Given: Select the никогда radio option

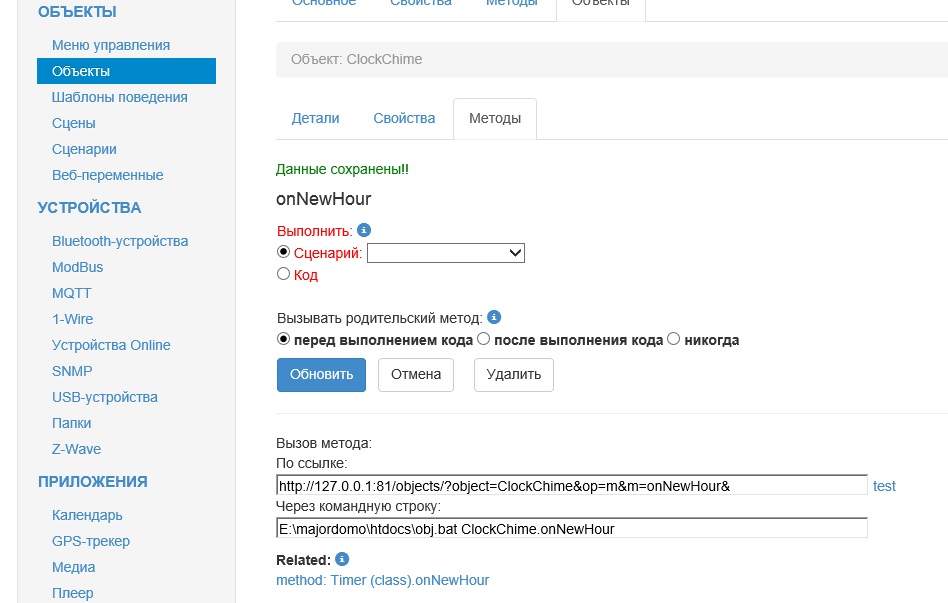Looking at the screenshot, I should (673, 339).
